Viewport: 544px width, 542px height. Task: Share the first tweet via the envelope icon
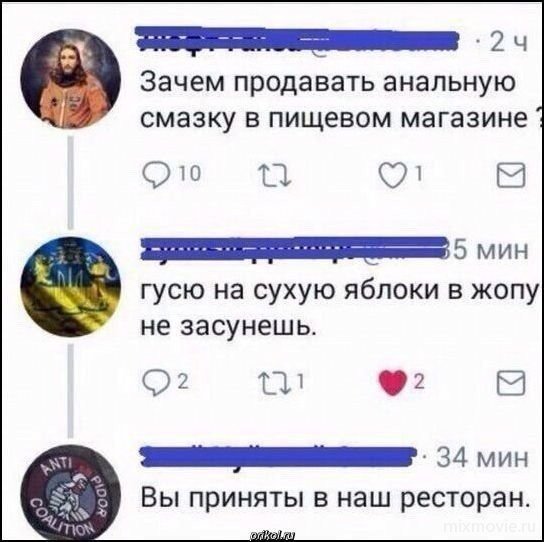click(x=511, y=175)
